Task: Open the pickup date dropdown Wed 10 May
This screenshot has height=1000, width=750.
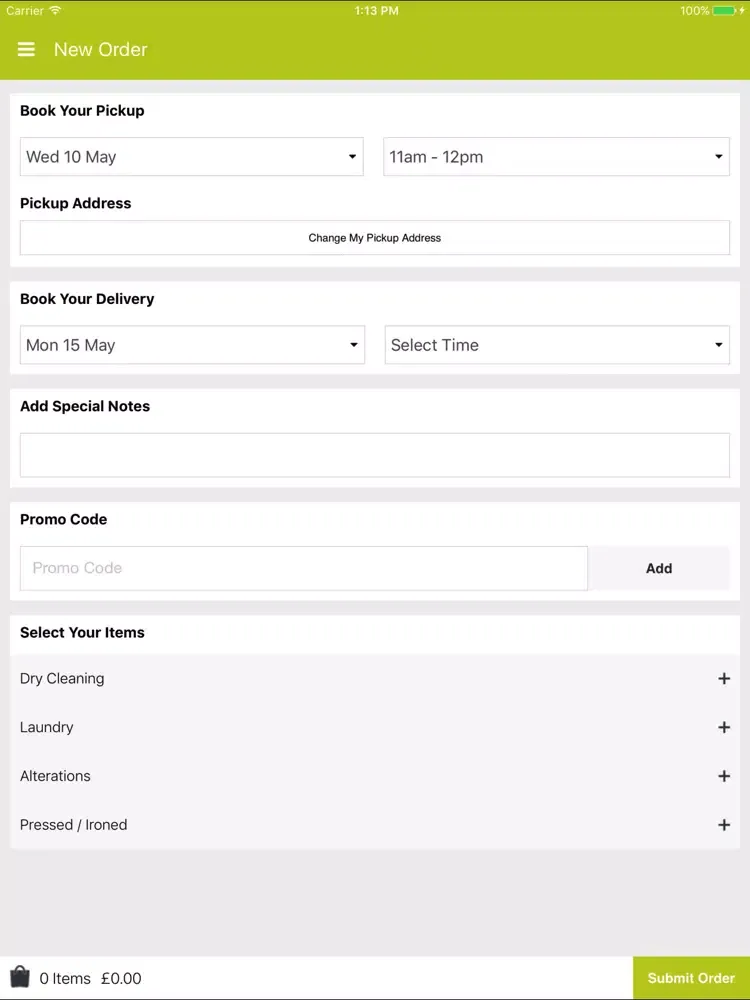Action: point(192,156)
